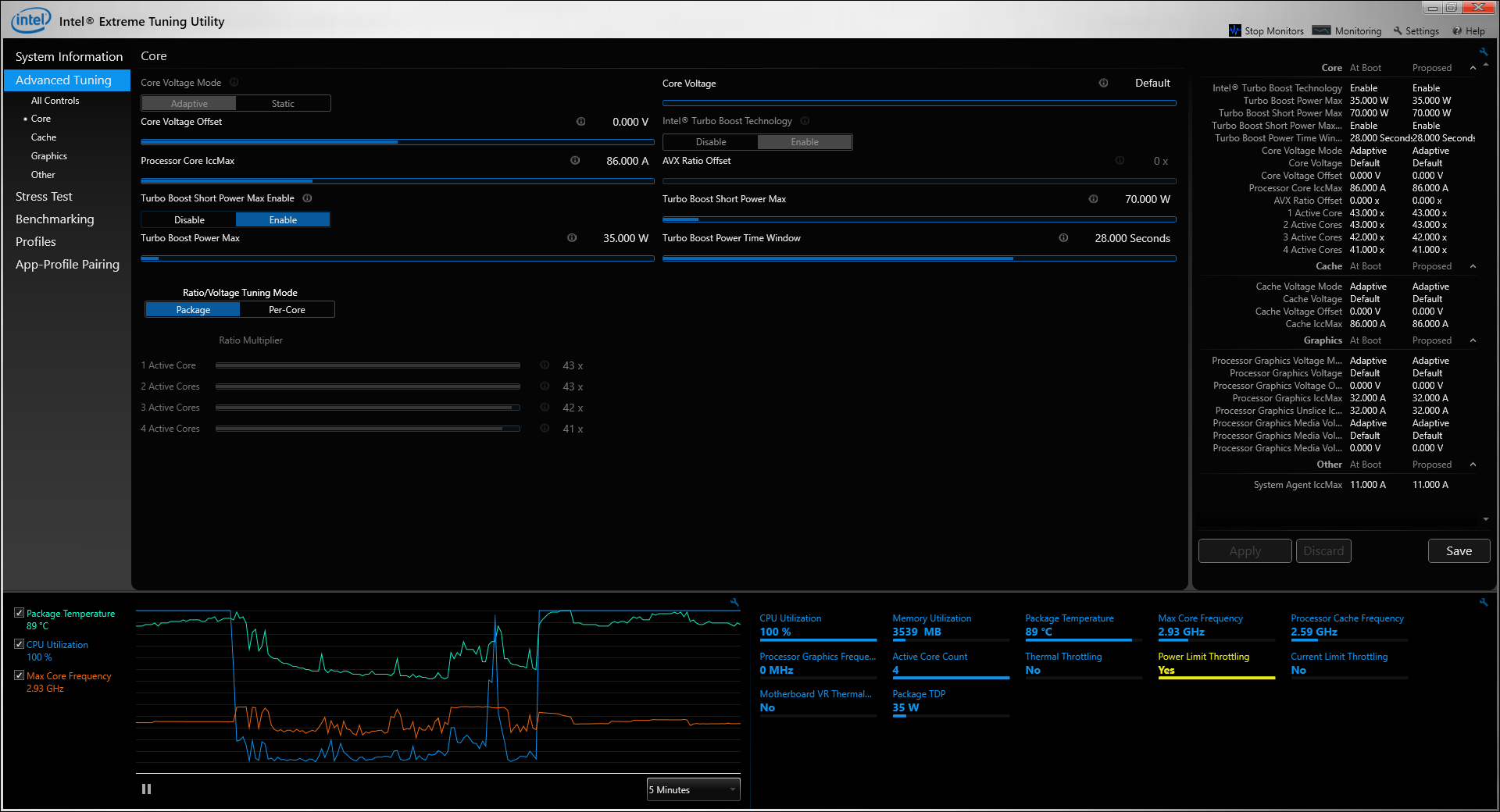The height and width of the screenshot is (812, 1500).
Task: Show info icon for Core Voltage
Action: click(x=1103, y=83)
